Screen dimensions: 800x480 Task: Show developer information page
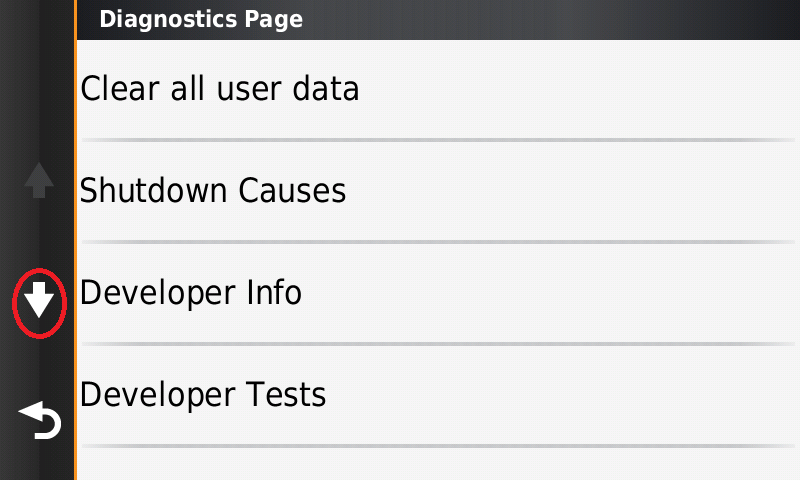coord(191,293)
